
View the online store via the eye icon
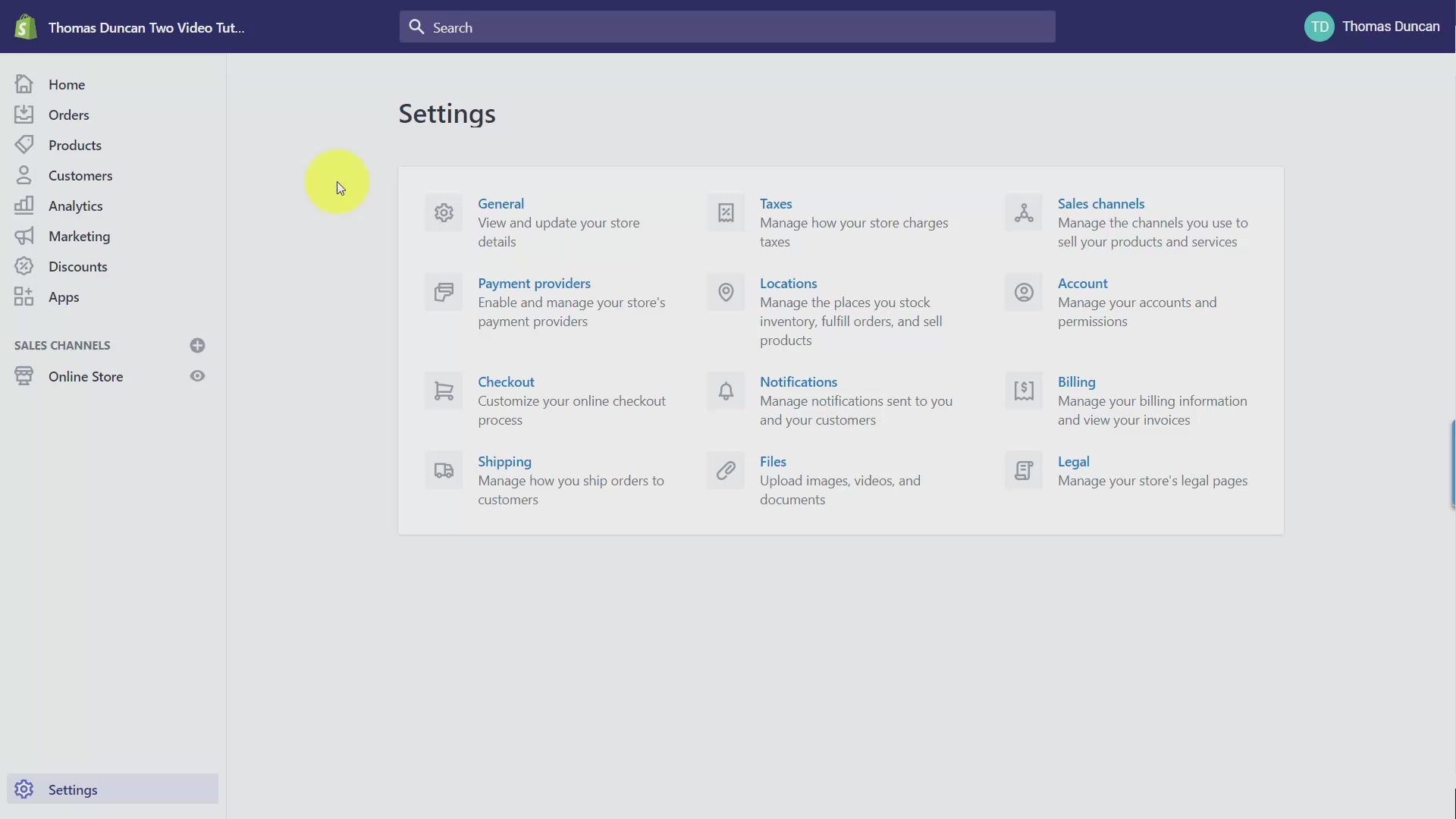[x=197, y=376]
